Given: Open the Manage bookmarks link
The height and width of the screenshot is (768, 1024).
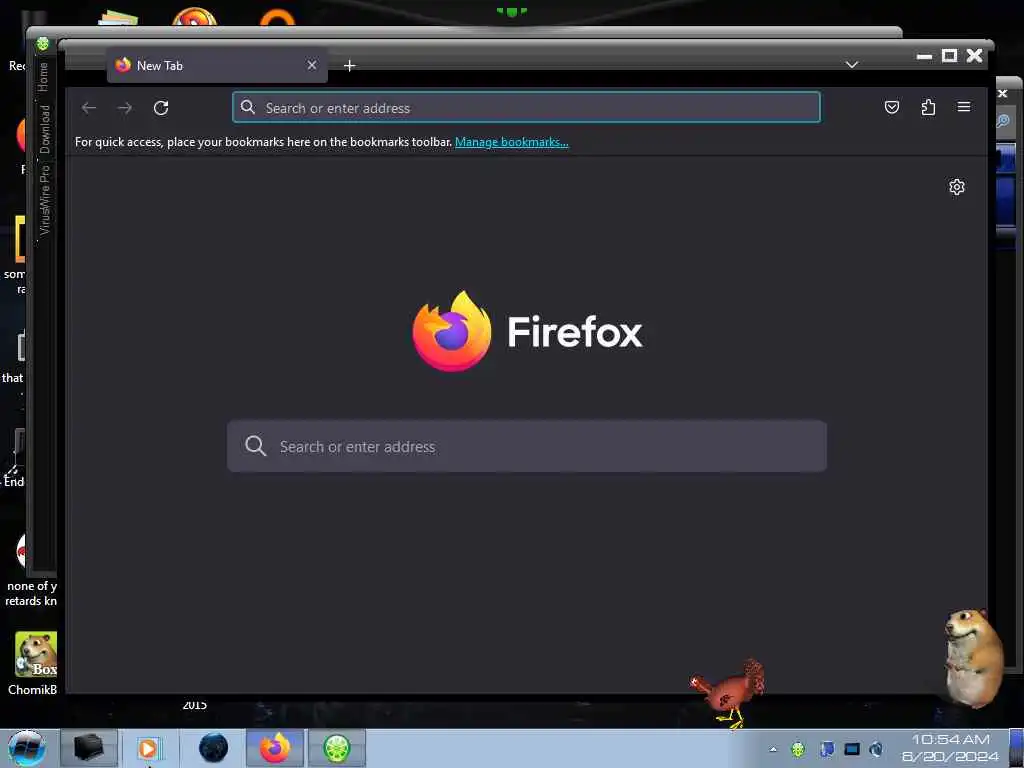Looking at the screenshot, I should (511, 142).
